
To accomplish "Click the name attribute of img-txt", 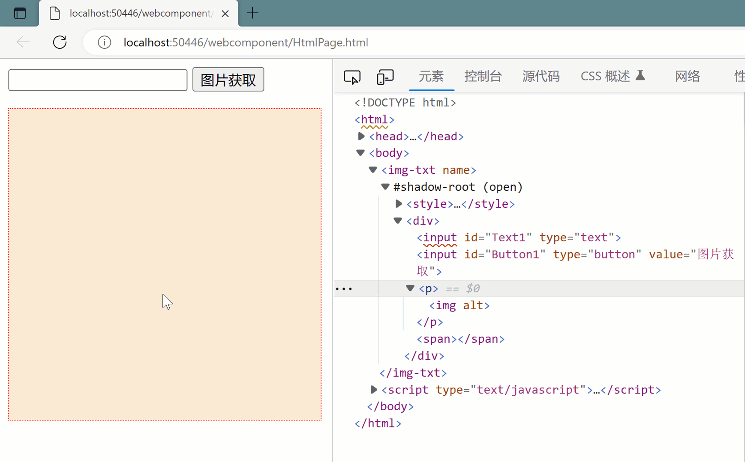I will pyautogui.click(x=456, y=170).
